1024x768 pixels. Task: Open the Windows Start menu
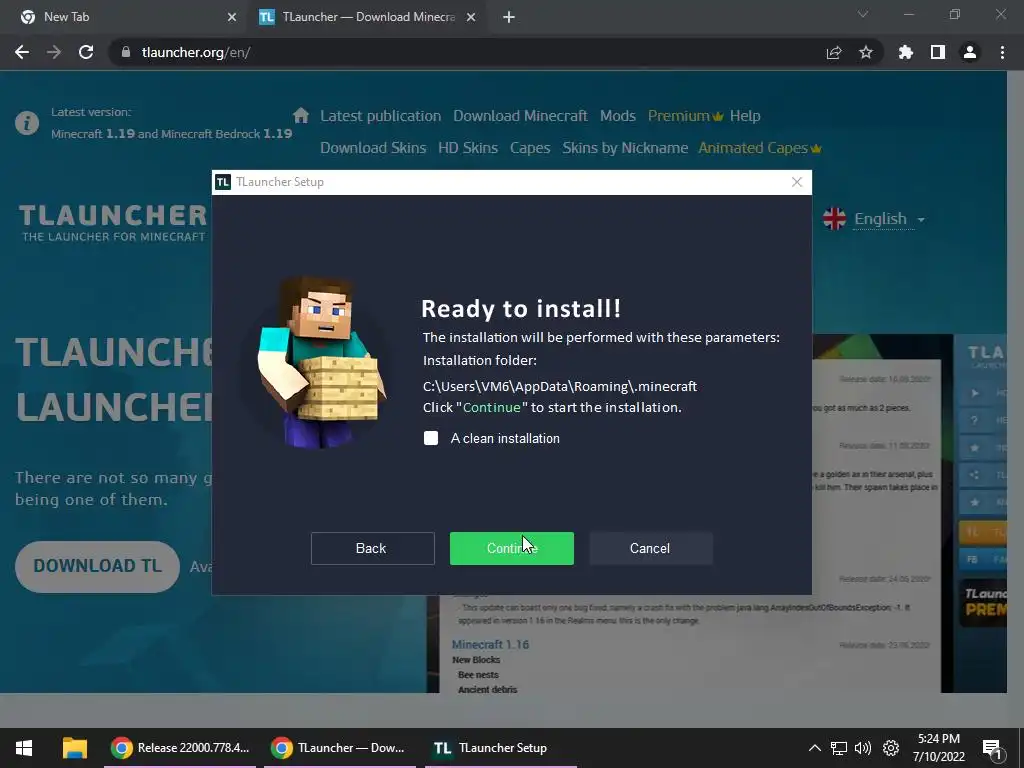(x=24, y=748)
